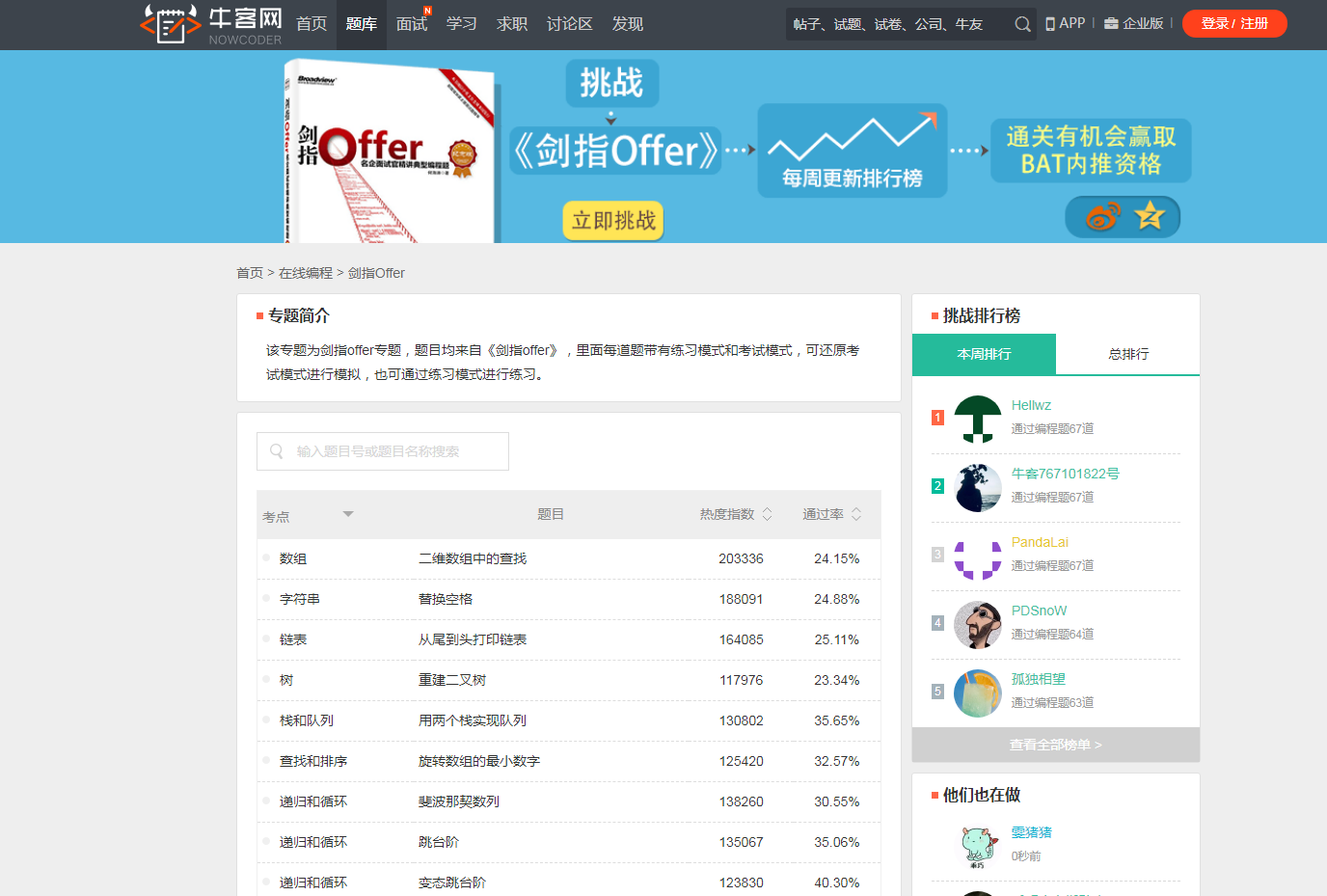Open question 变态跳台阶

452,882
